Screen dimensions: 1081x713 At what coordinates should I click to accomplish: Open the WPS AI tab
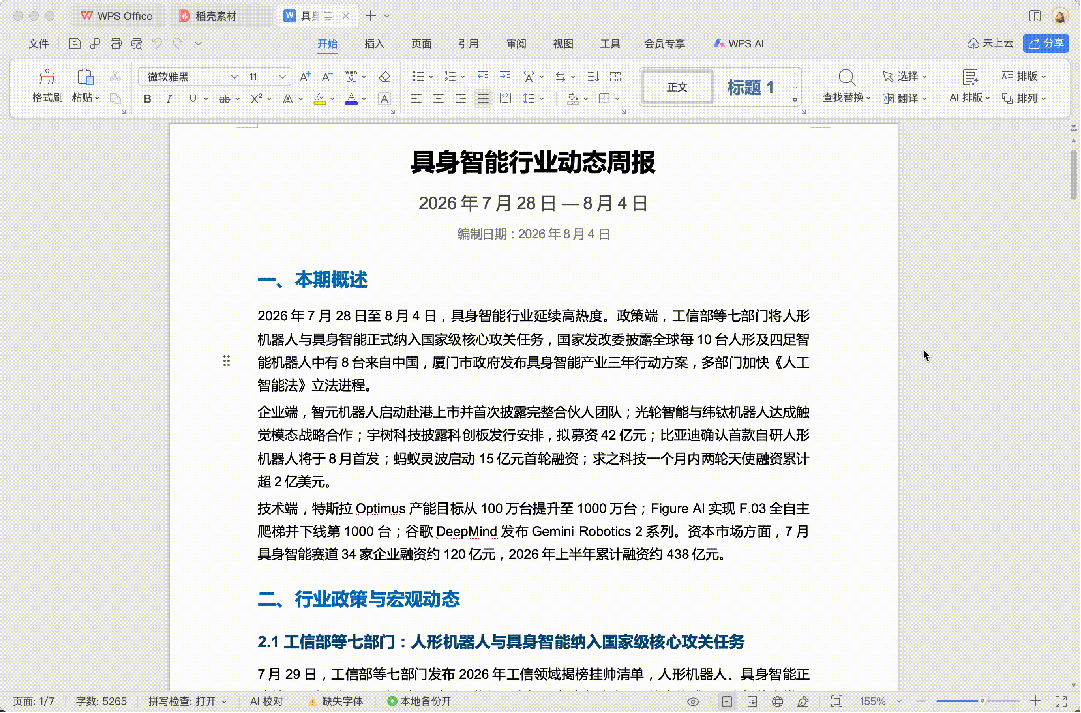(738, 43)
